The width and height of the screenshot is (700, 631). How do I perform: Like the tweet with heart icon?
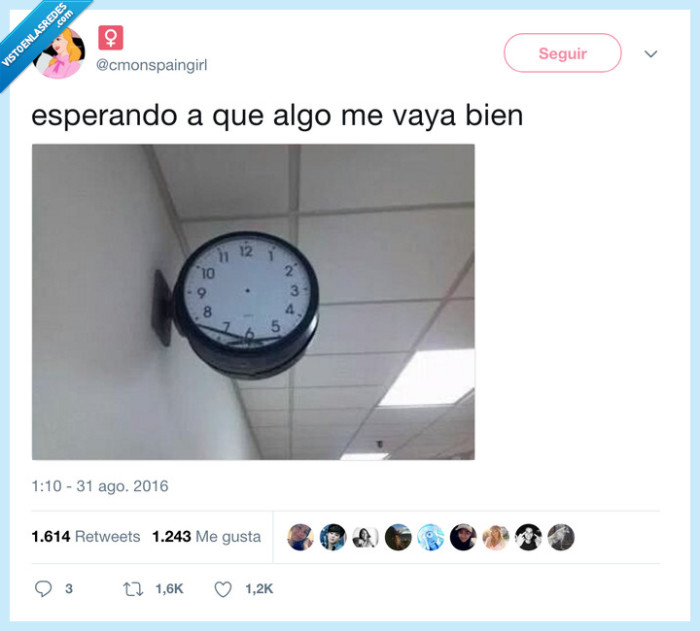tap(223, 589)
